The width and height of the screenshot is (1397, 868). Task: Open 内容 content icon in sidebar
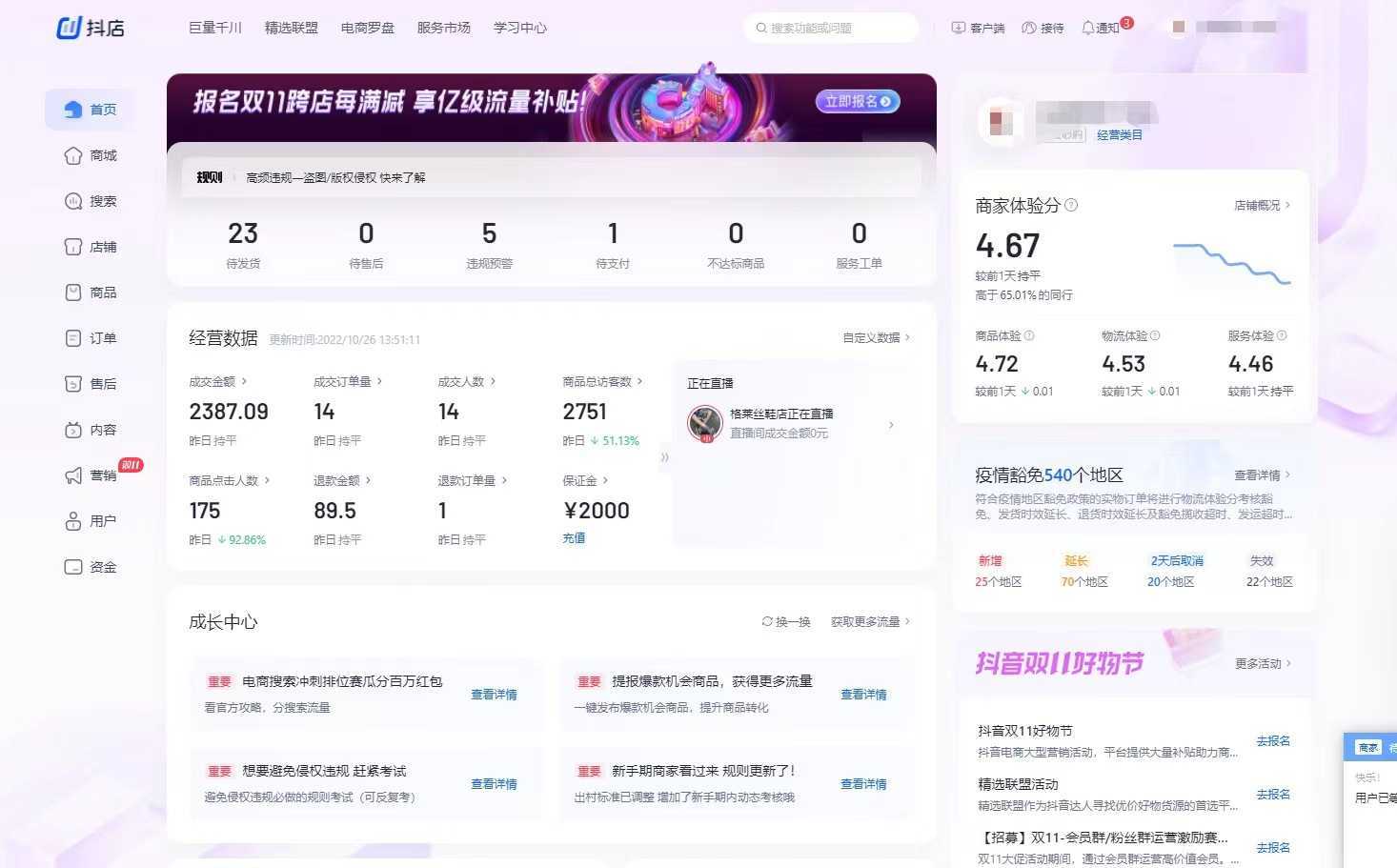point(73,430)
